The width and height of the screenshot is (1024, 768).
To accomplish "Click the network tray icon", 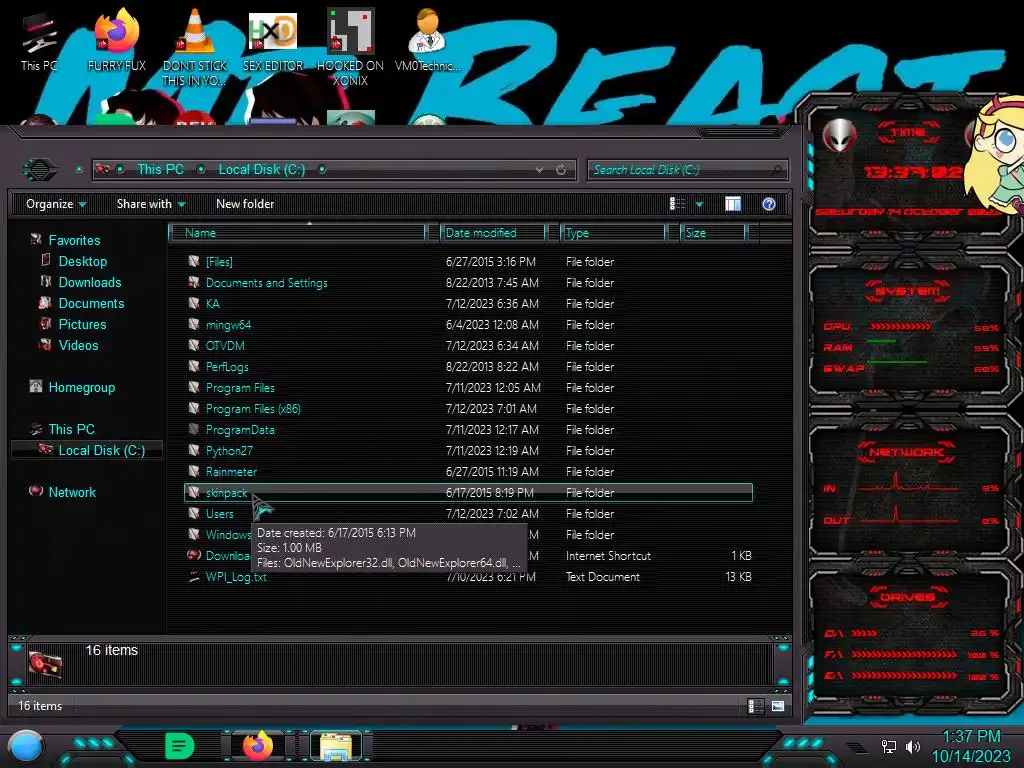I will point(888,746).
